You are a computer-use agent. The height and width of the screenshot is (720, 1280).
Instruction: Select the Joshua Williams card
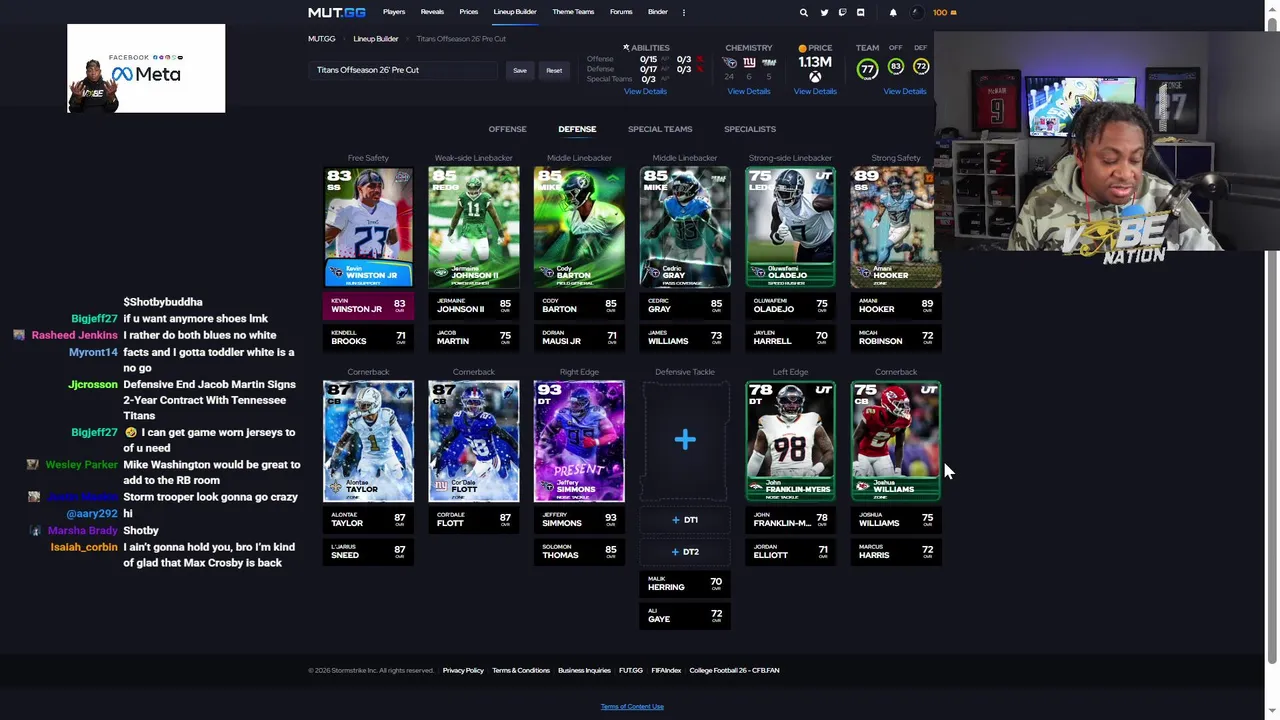(896, 441)
